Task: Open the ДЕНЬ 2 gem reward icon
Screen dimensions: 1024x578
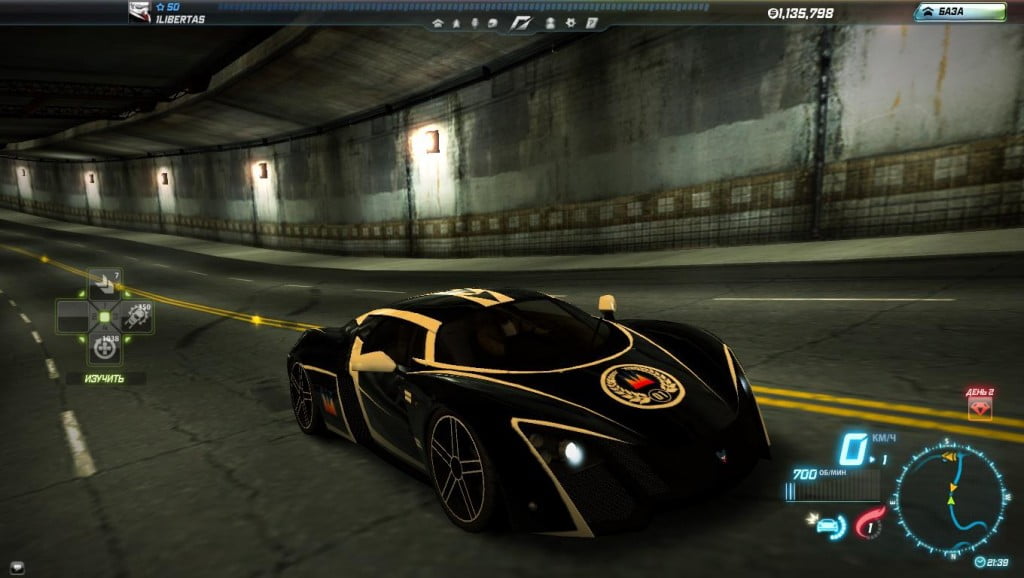Action: pyautogui.click(x=980, y=409)
